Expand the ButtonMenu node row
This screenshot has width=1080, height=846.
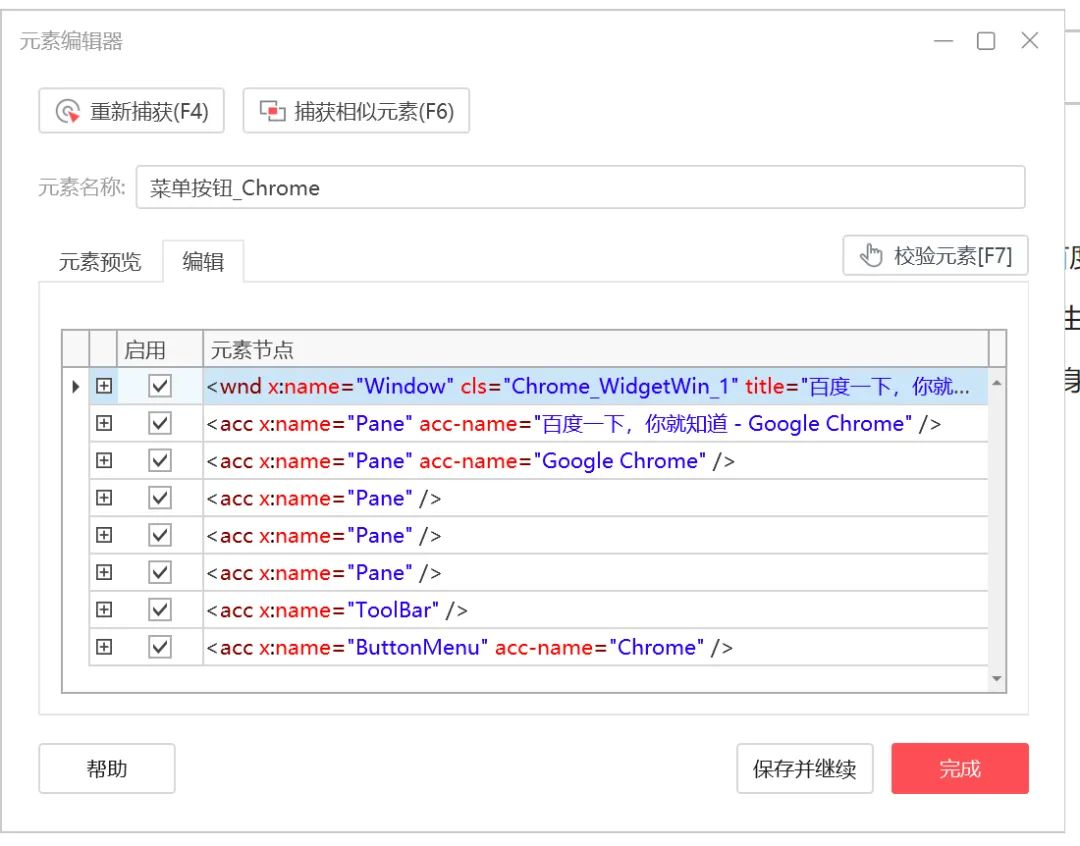tap(104, 647)
